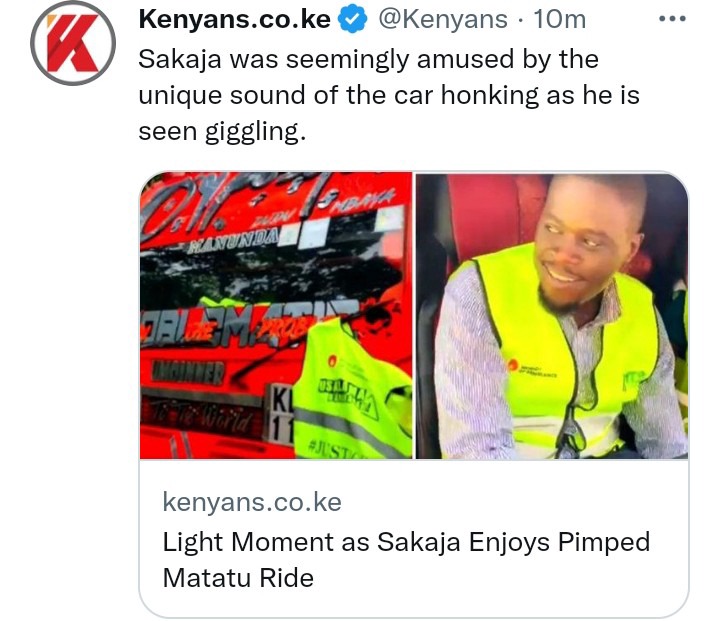Open the photo of man in yellow vest
The image size is (720, 621).
(552, 316)
